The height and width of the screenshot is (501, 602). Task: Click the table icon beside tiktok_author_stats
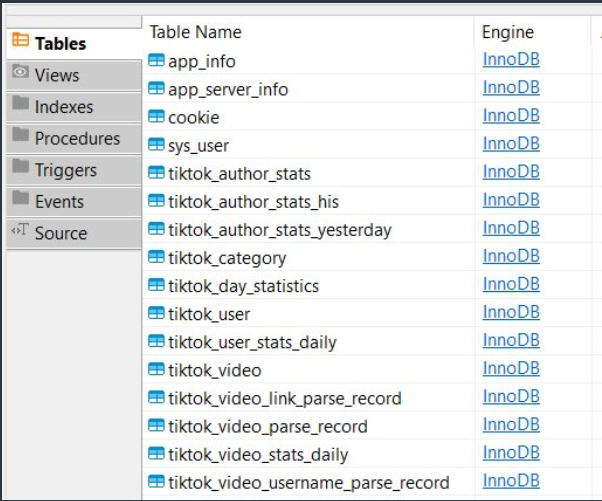(x=156, y=172)
